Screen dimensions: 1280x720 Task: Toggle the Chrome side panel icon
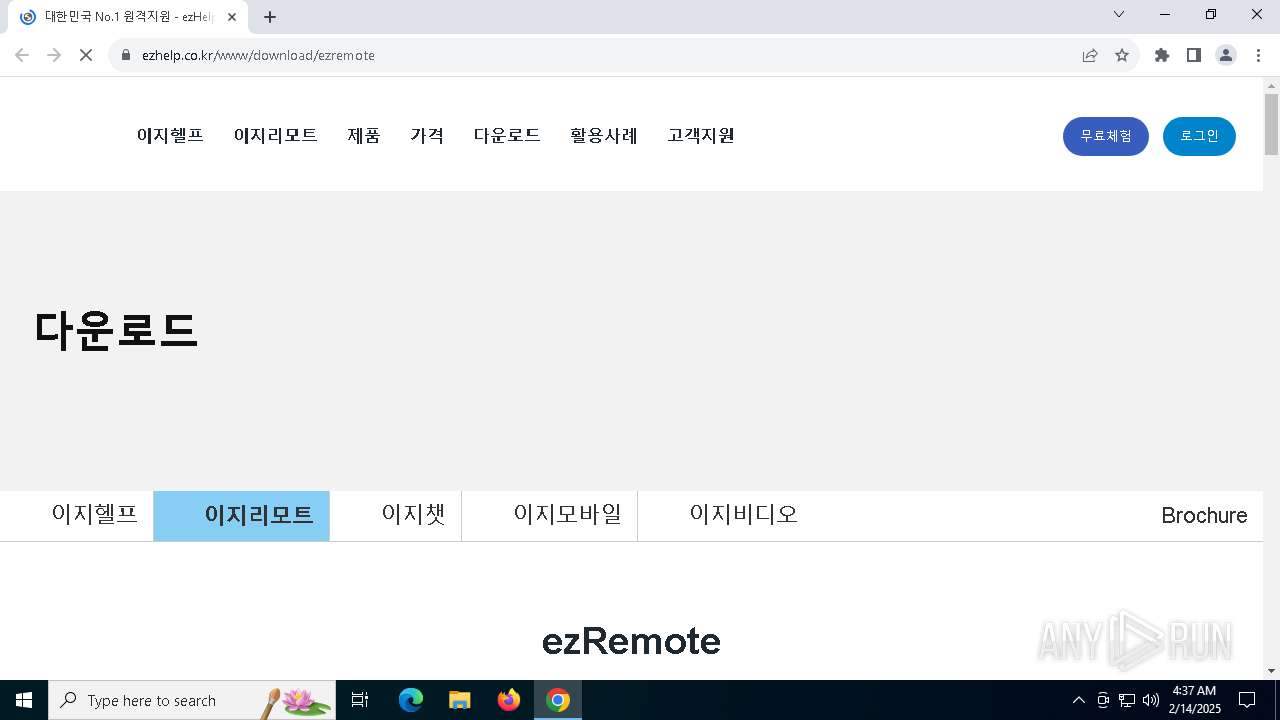[1194, 55]
